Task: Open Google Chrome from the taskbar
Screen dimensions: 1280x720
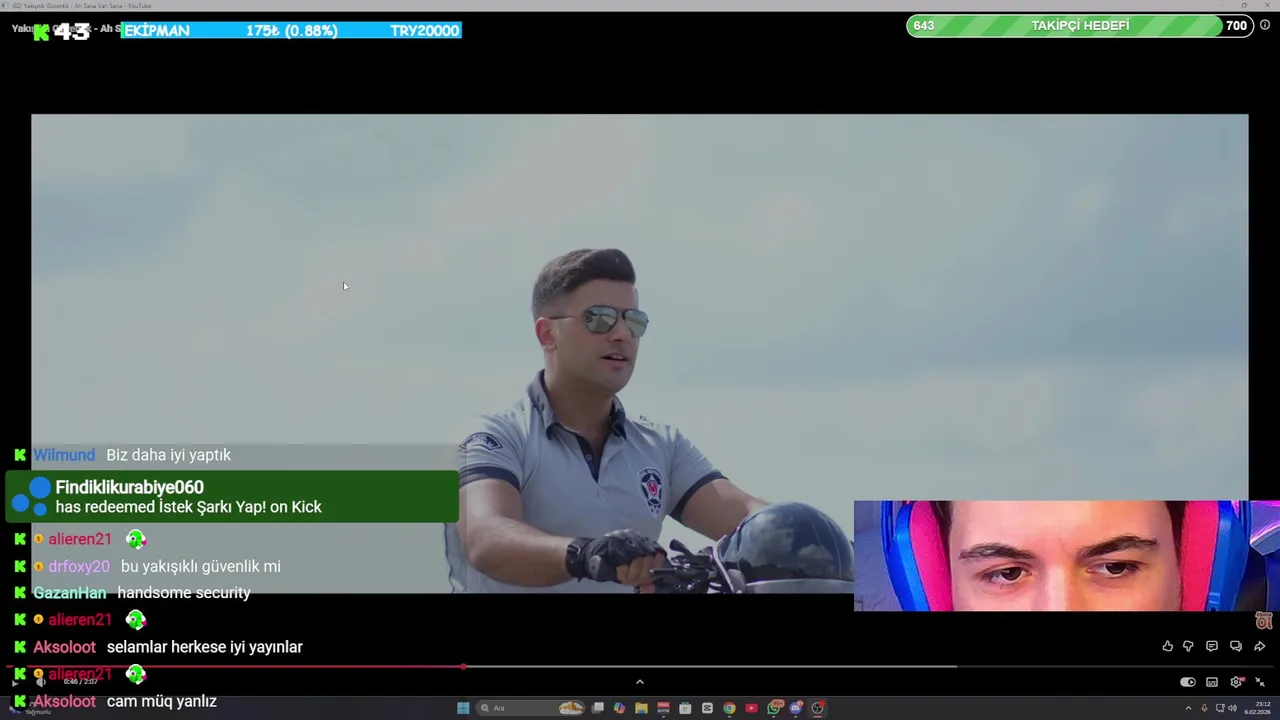Action: pyautogui.click(x=729, y=708)
